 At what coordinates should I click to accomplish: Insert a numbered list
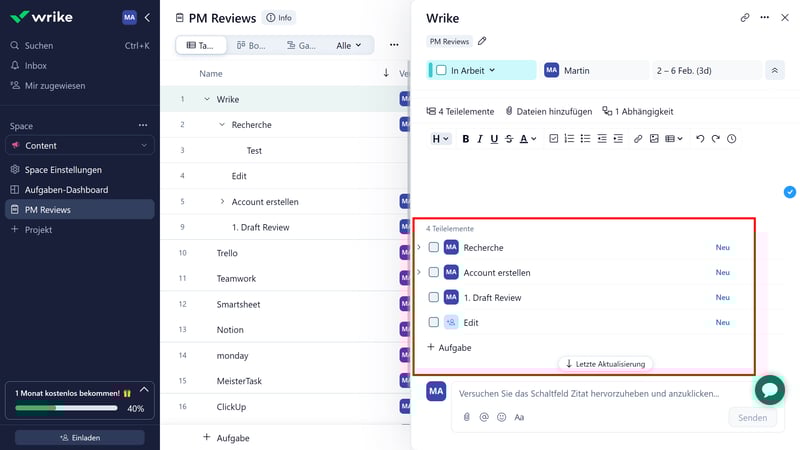coord(569,139)
